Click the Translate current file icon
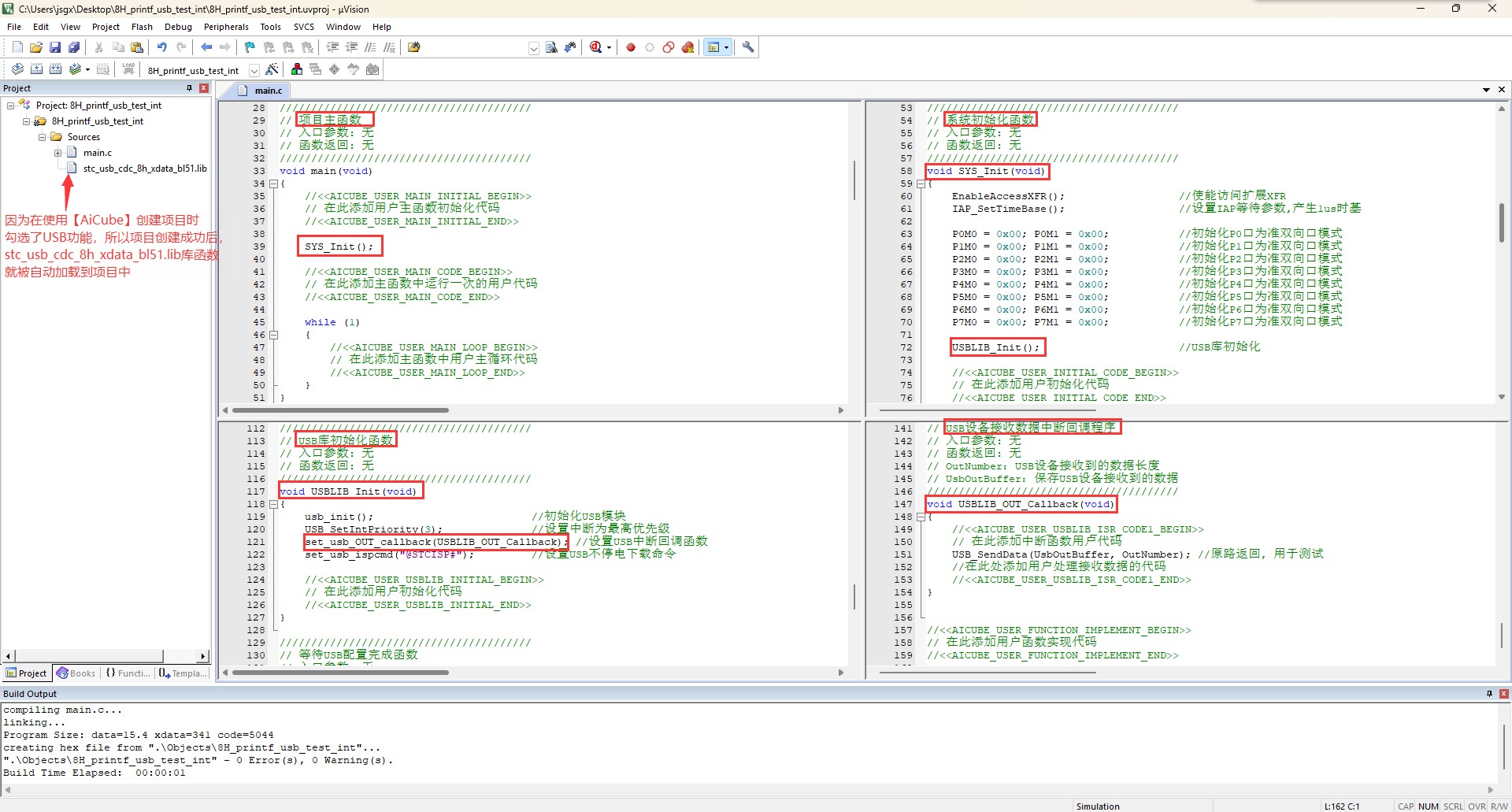The height and width of the screenshot is (812, 1512). pos(17,69)
